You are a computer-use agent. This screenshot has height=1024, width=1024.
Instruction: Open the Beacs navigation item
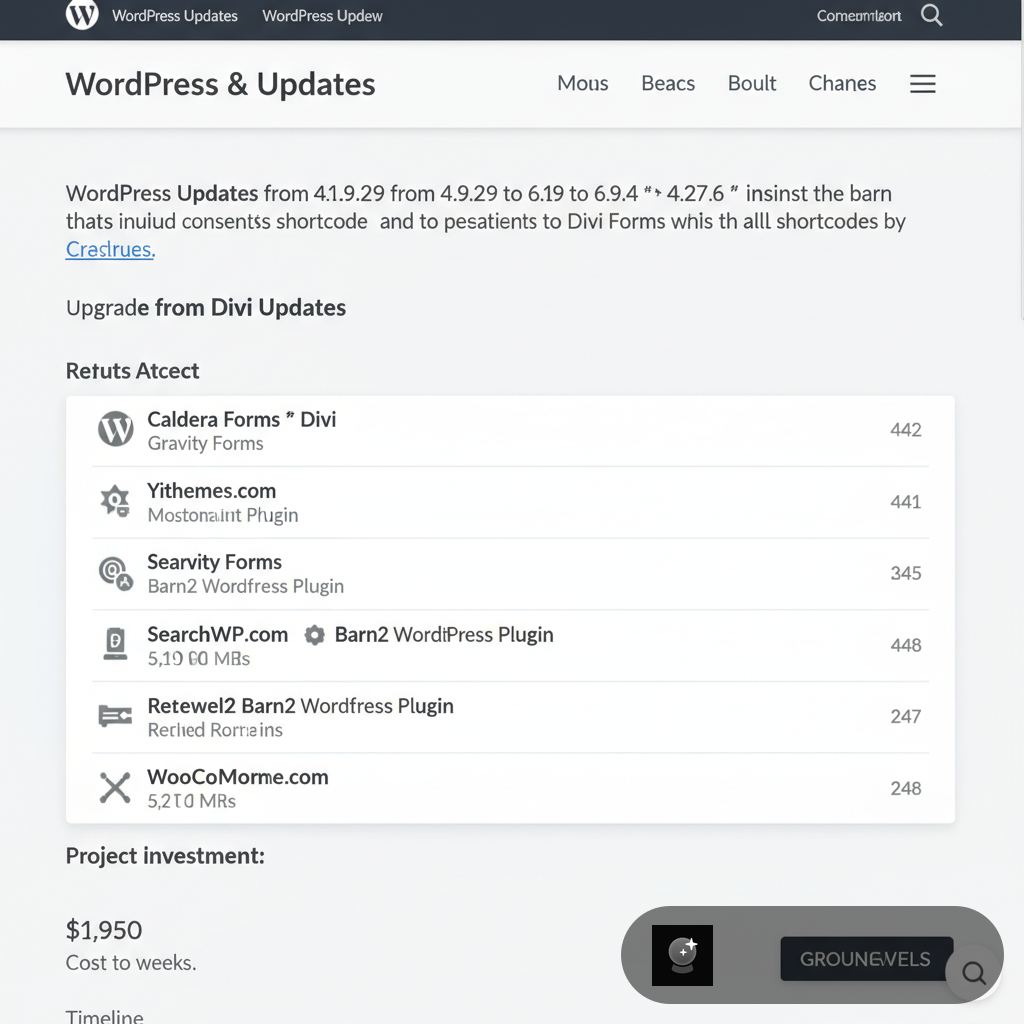coord(668,84)
